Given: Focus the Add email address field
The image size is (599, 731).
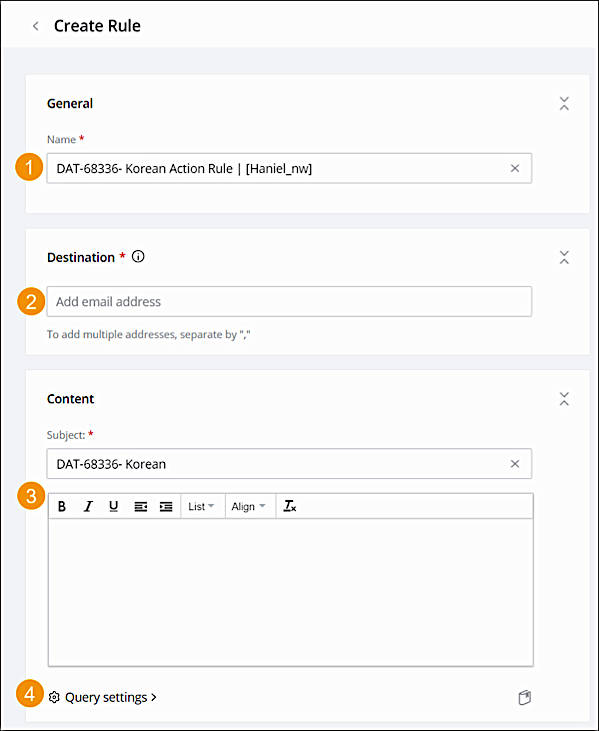Looking at the screenshot, I should (x=289, y=302).
